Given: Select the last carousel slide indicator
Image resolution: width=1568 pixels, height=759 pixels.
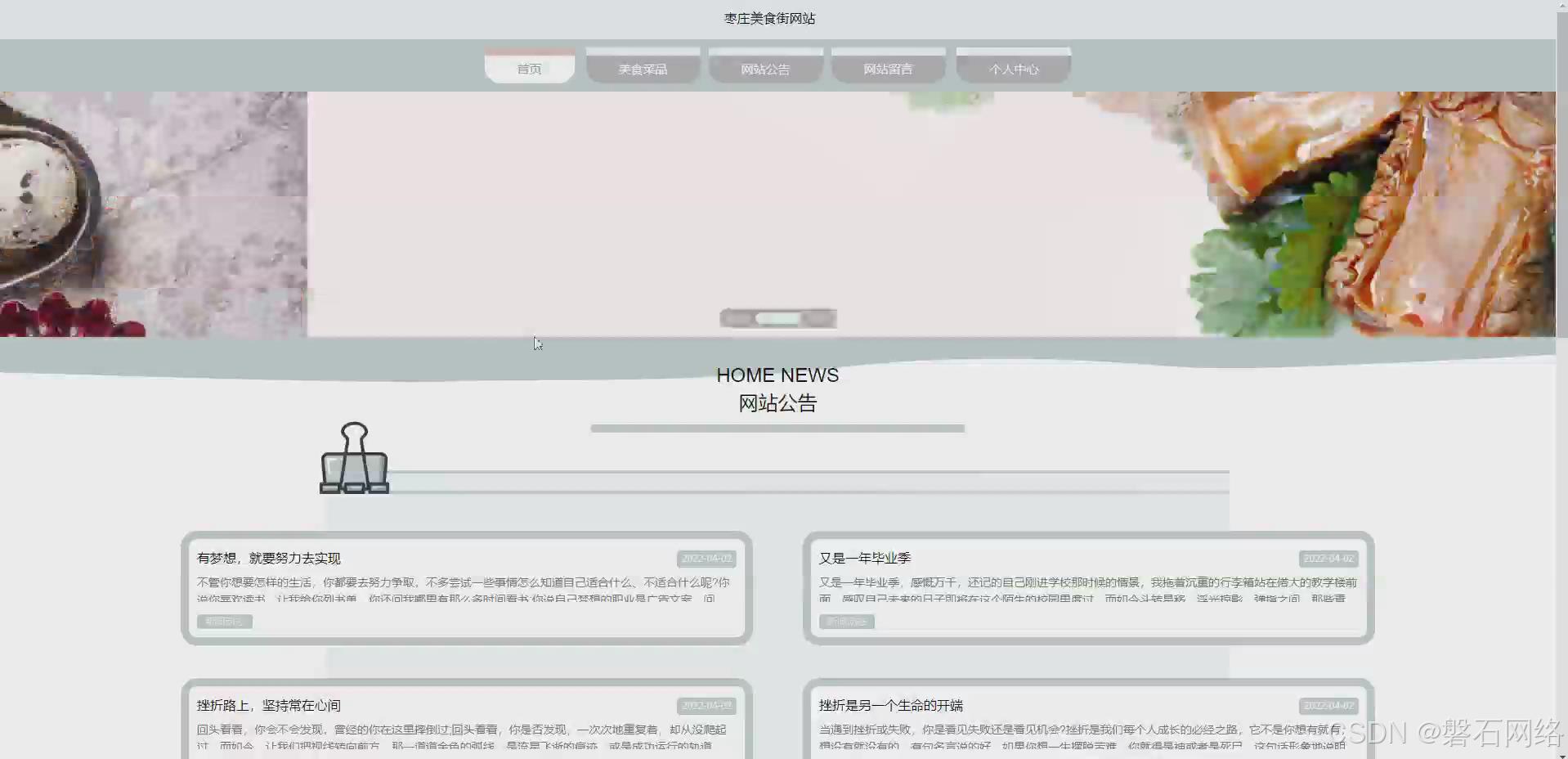Looking at the screenshot, I should (817, 317).
